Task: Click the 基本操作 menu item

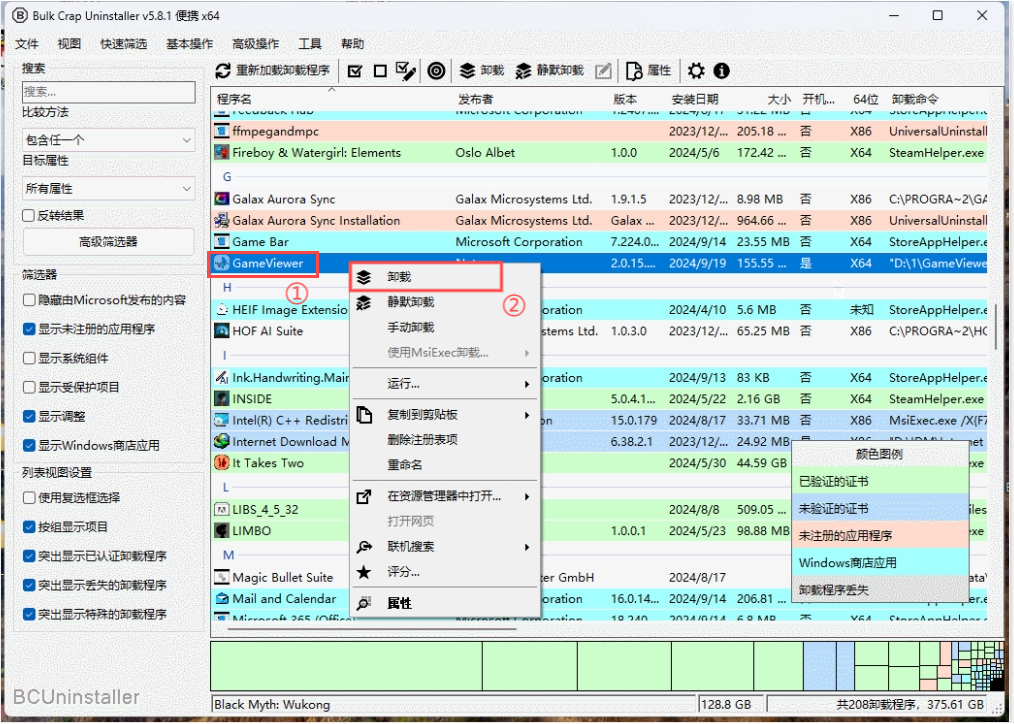Action: [189, 44]
